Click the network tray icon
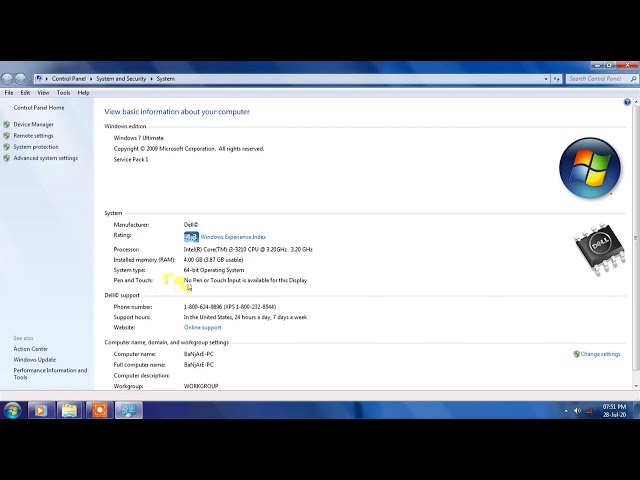Viewport: 640px width, 480px height. point(589,411)
